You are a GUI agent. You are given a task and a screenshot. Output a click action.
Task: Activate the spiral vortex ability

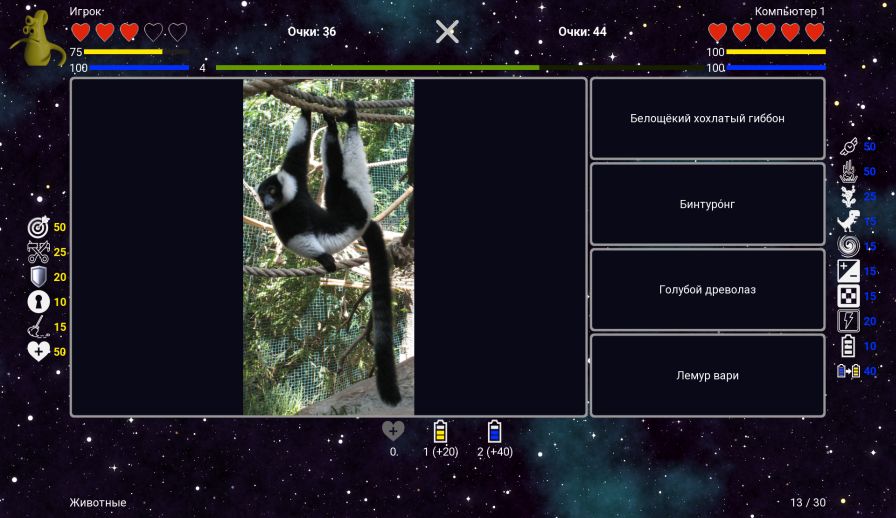click(x=848, y=246)
